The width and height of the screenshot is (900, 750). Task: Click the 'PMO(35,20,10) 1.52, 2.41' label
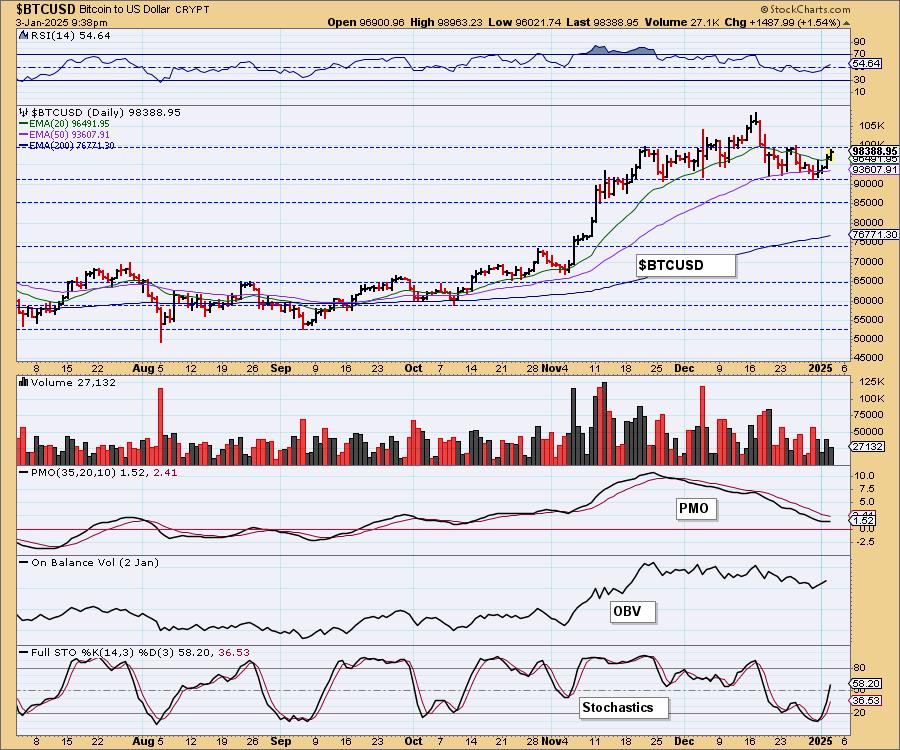point(104,472)
